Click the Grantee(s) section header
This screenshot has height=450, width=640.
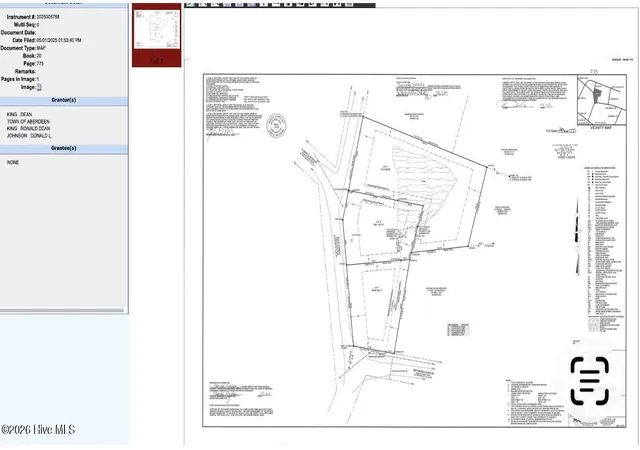coord(64,148)
